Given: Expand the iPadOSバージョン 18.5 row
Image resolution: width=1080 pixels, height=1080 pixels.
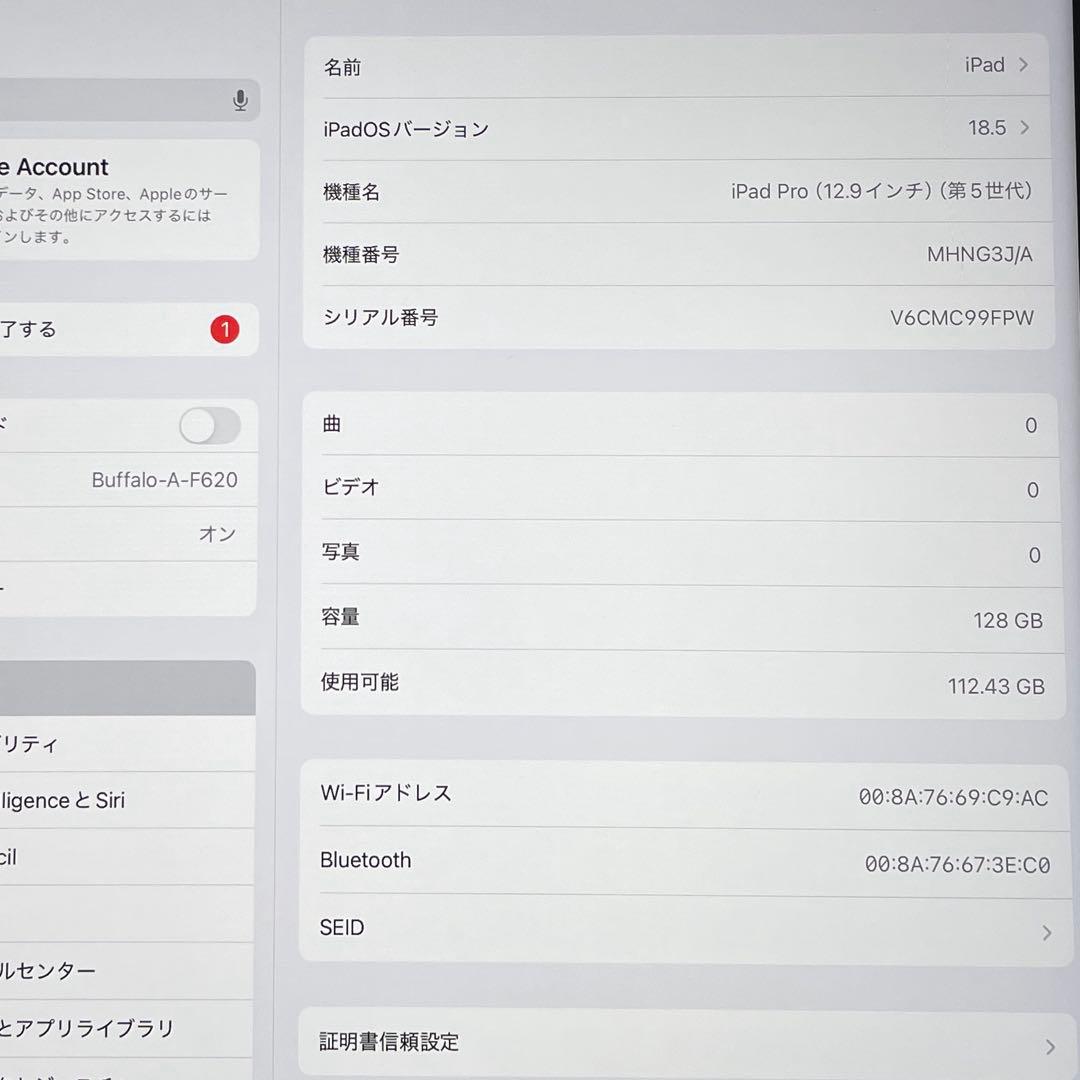Looking at the screenshot, I should (x=680, y=128).
